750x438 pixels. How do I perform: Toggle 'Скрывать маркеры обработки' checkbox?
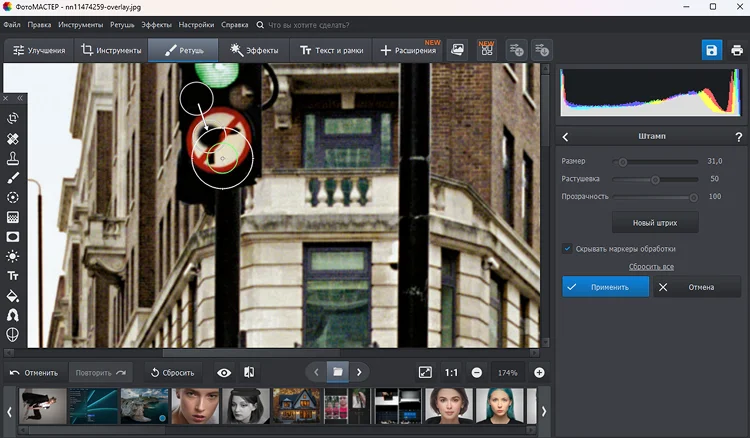(x=567, y=249)
